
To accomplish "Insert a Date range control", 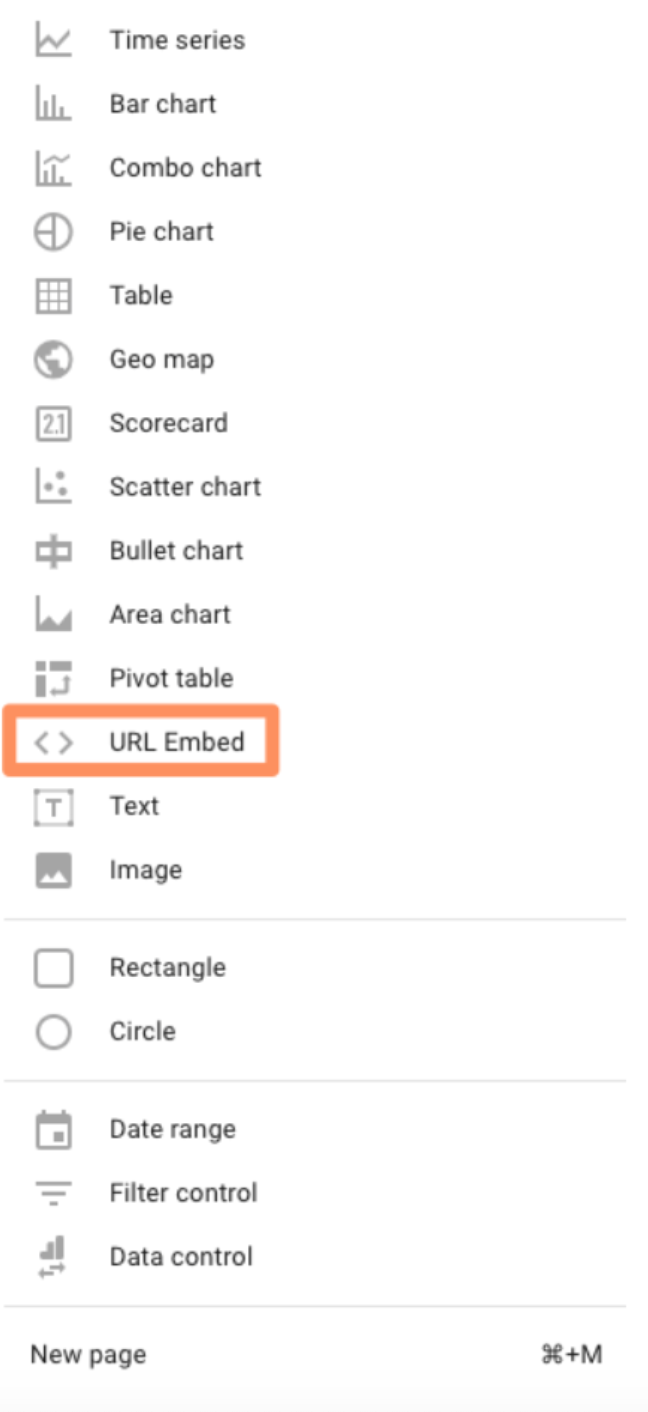I will coord(172,1130).
